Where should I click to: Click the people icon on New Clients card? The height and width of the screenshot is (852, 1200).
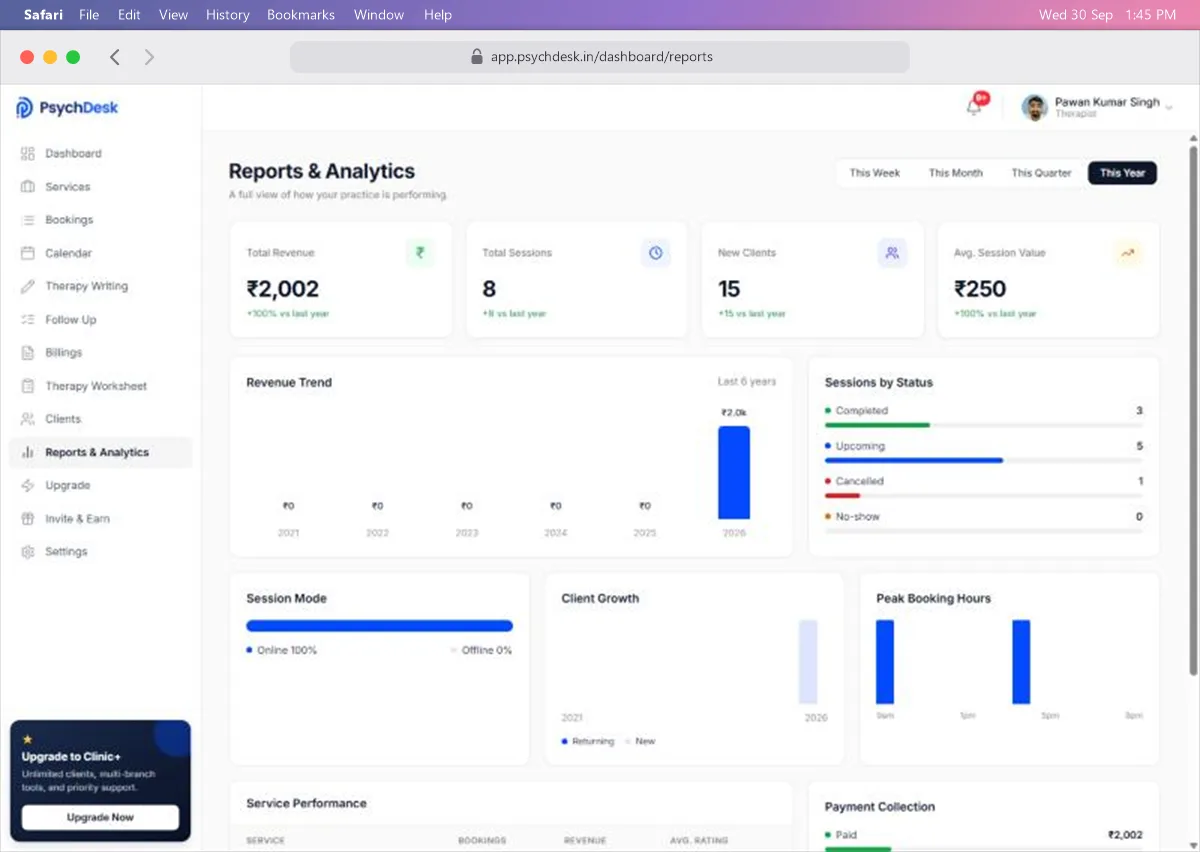pos(892,253)
